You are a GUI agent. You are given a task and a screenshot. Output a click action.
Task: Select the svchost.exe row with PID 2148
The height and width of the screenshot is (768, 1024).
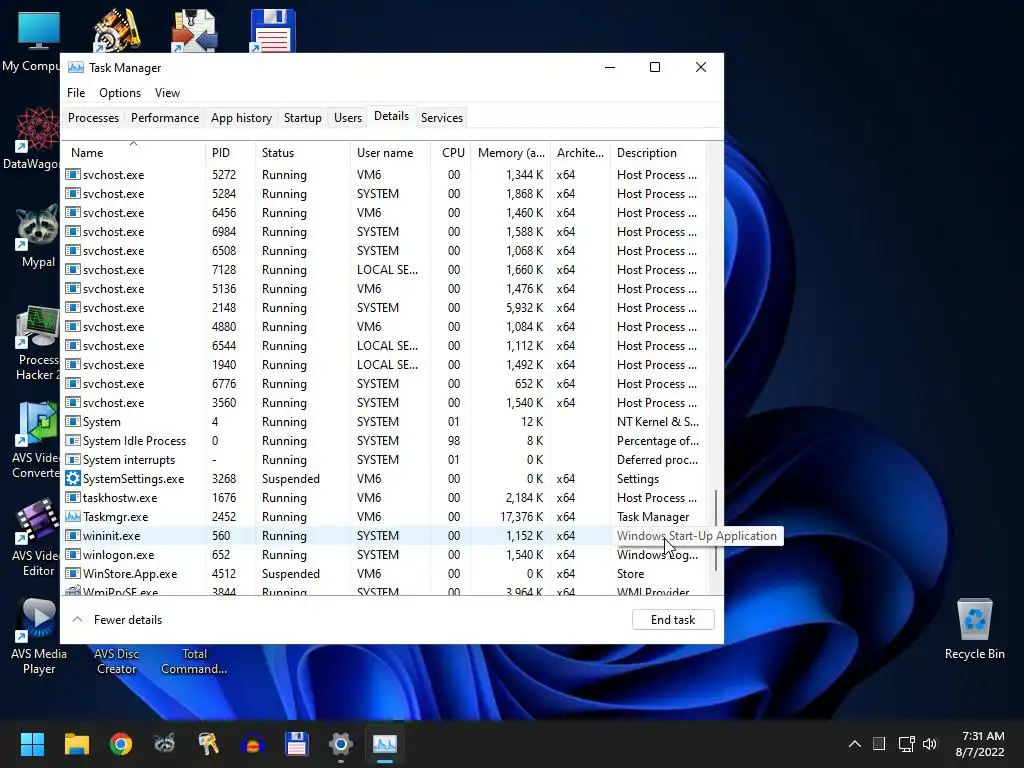pos(385,308)
